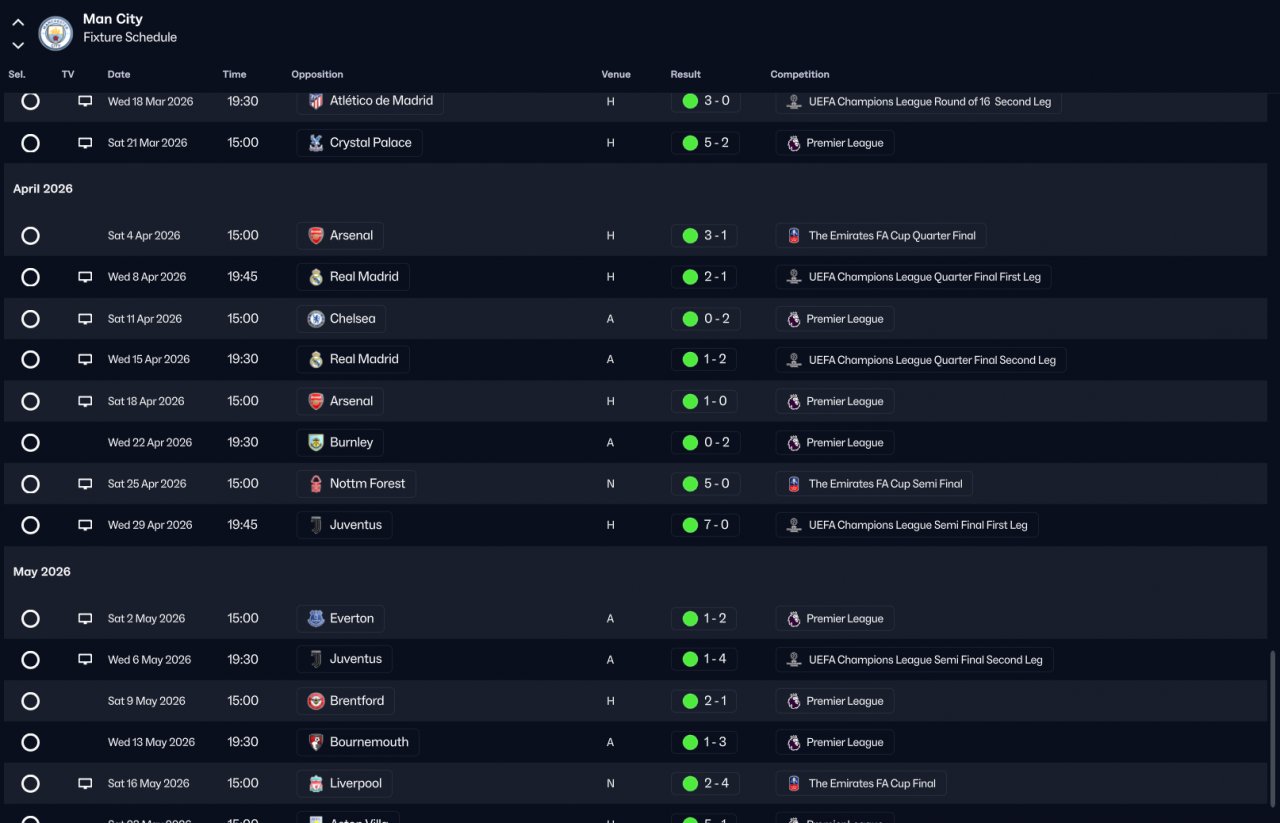This screenshot has width=1280, height=823.
Task: Sort fixtures by Date column header
Action: [119, 74]
